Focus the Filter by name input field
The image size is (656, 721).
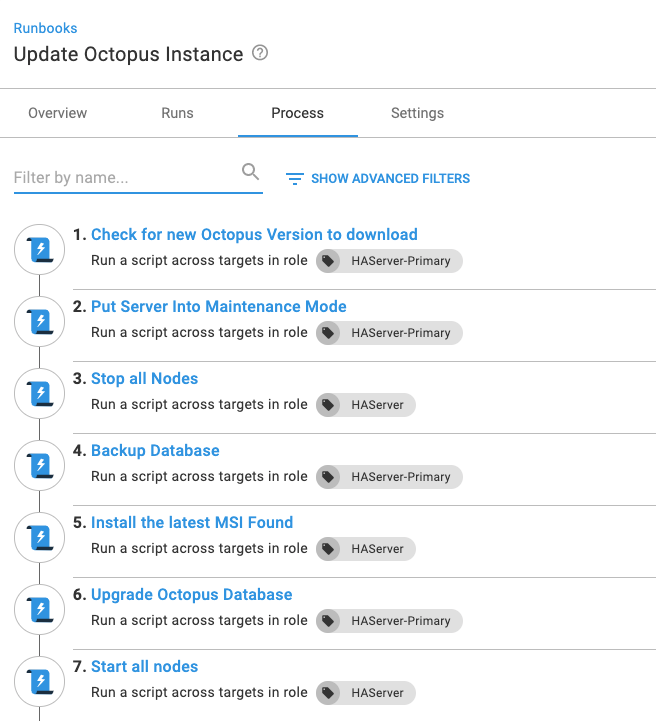(125, 178)
